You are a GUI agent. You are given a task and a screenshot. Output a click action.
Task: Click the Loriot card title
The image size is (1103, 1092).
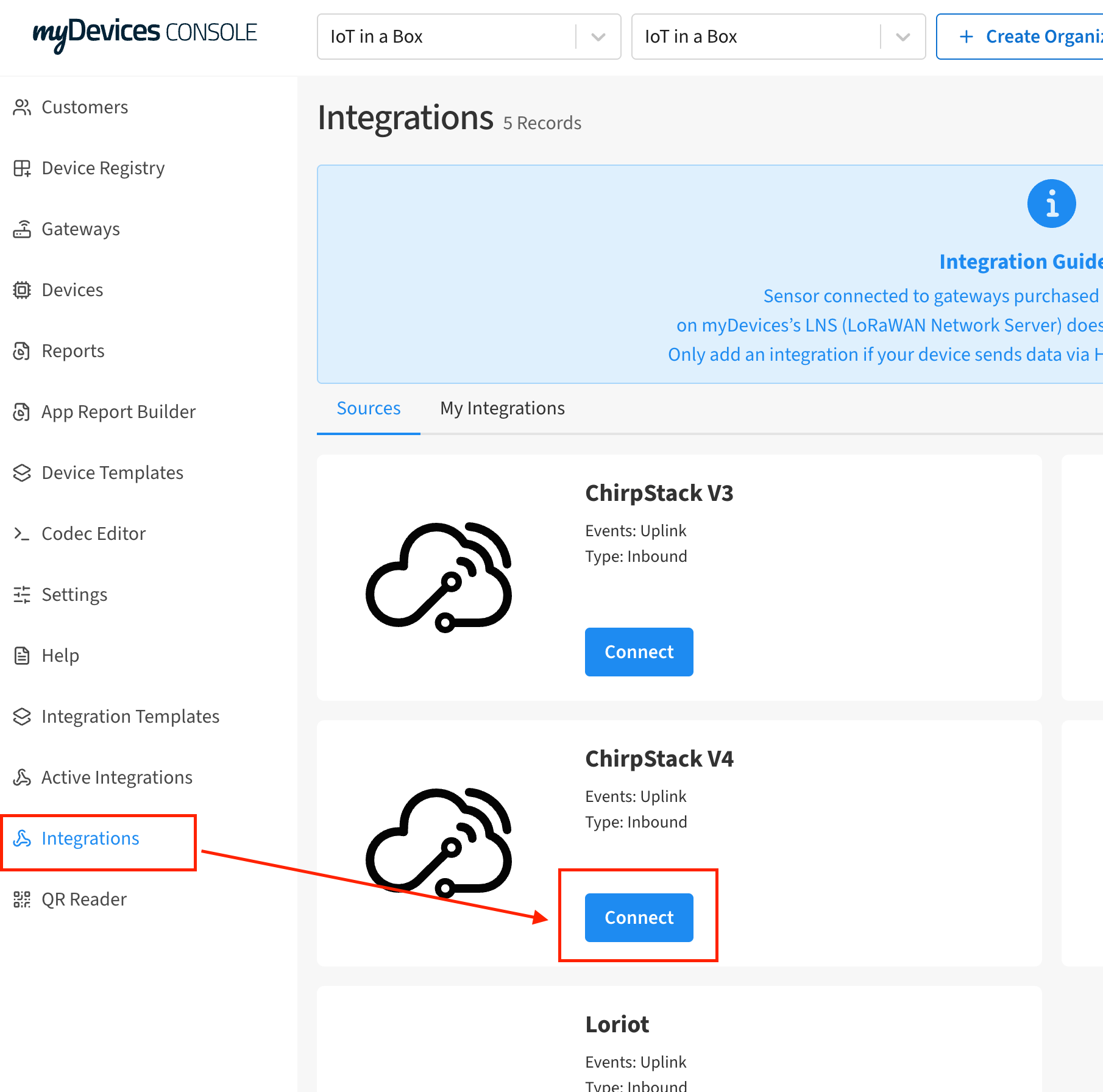(617, 1024)
